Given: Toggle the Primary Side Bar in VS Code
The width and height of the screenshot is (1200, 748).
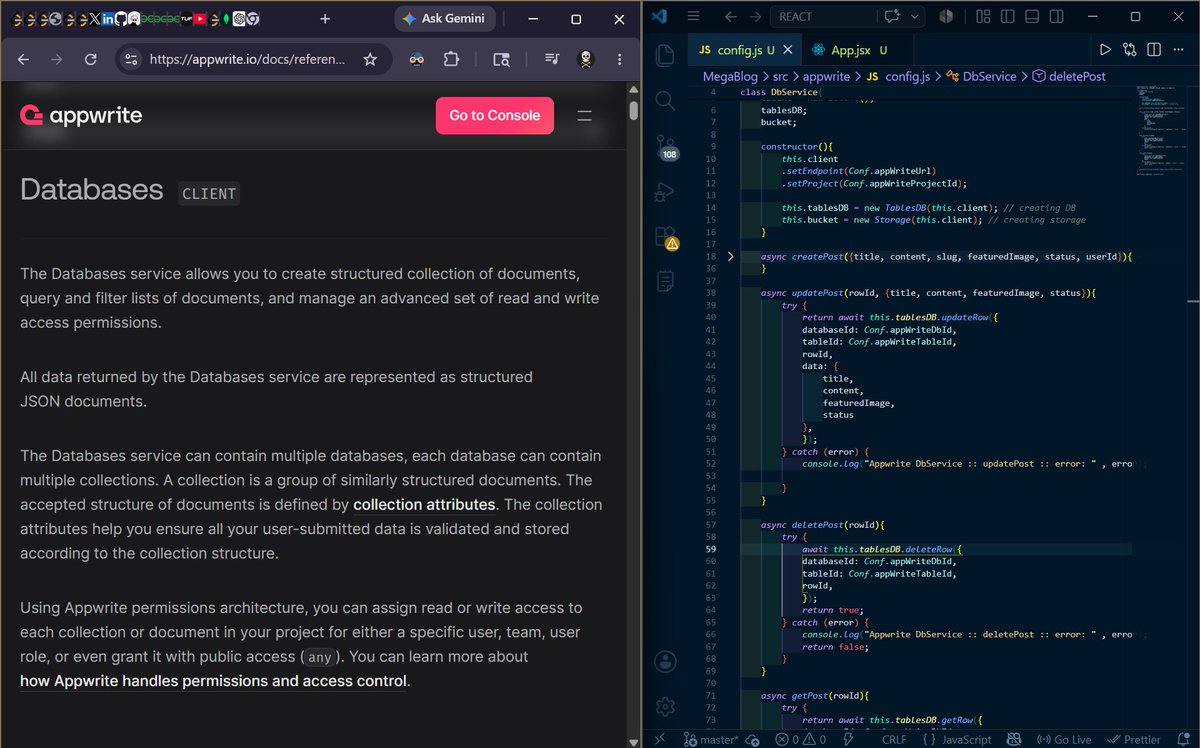Looking at the screenshot, I should tap(1008, 17).
